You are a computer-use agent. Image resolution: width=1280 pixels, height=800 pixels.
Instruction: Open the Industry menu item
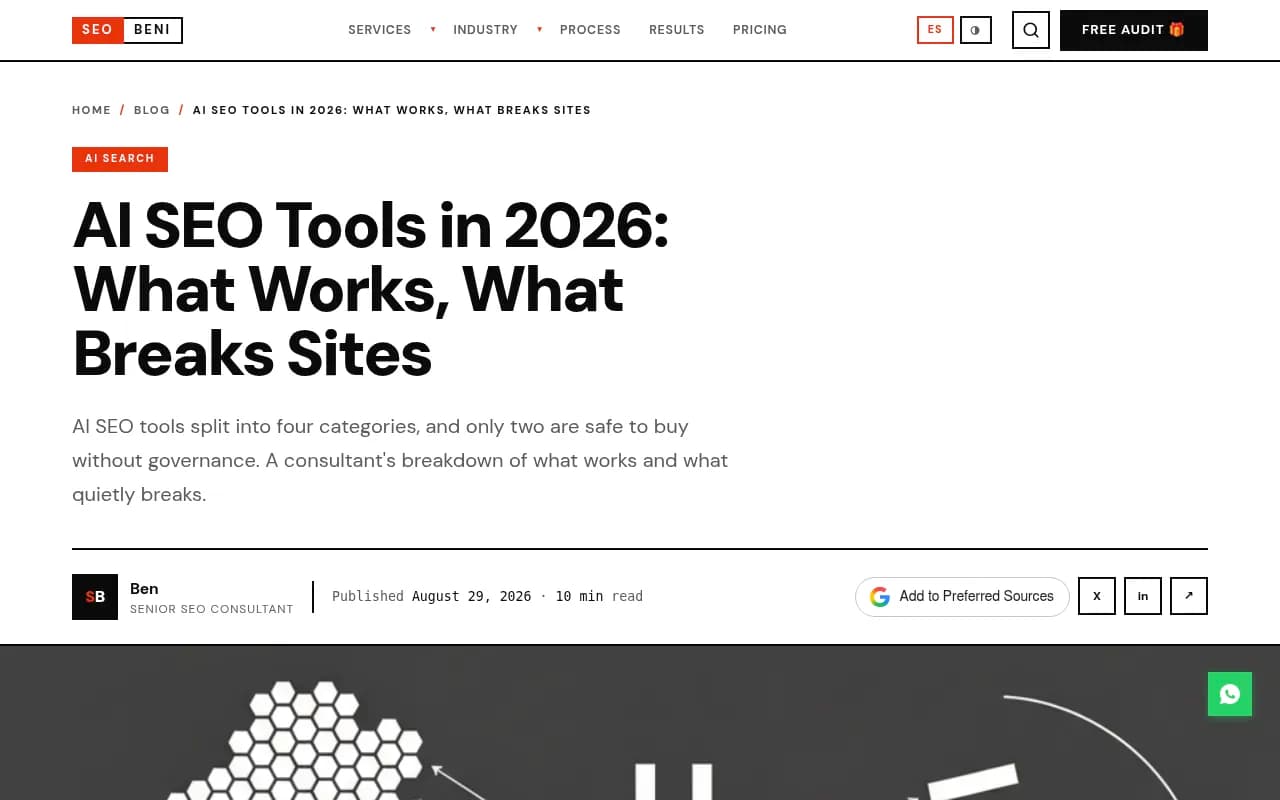pos(485,30)
